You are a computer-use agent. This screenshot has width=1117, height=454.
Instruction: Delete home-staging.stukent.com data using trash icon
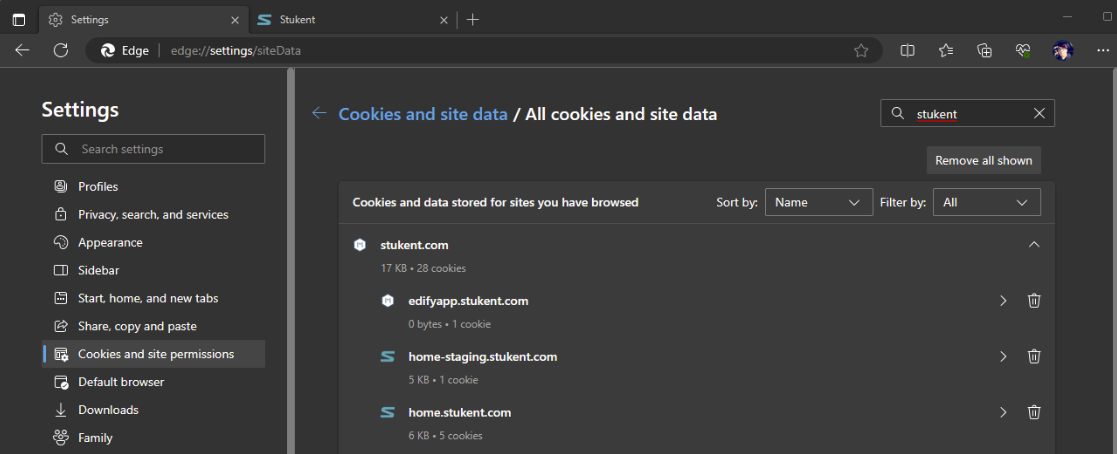1034,356
